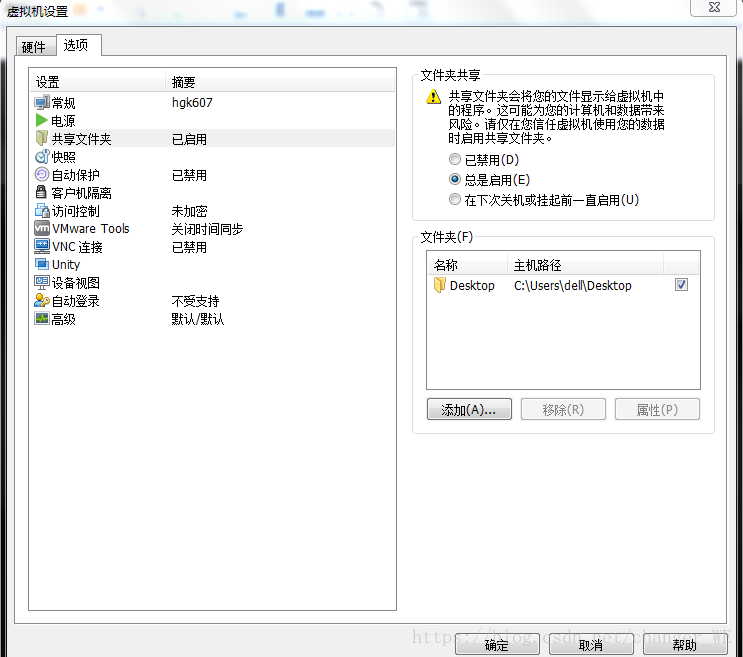Screen dimensions: 743x657
Task: Select the Unity row label
Action: [66, 264]
